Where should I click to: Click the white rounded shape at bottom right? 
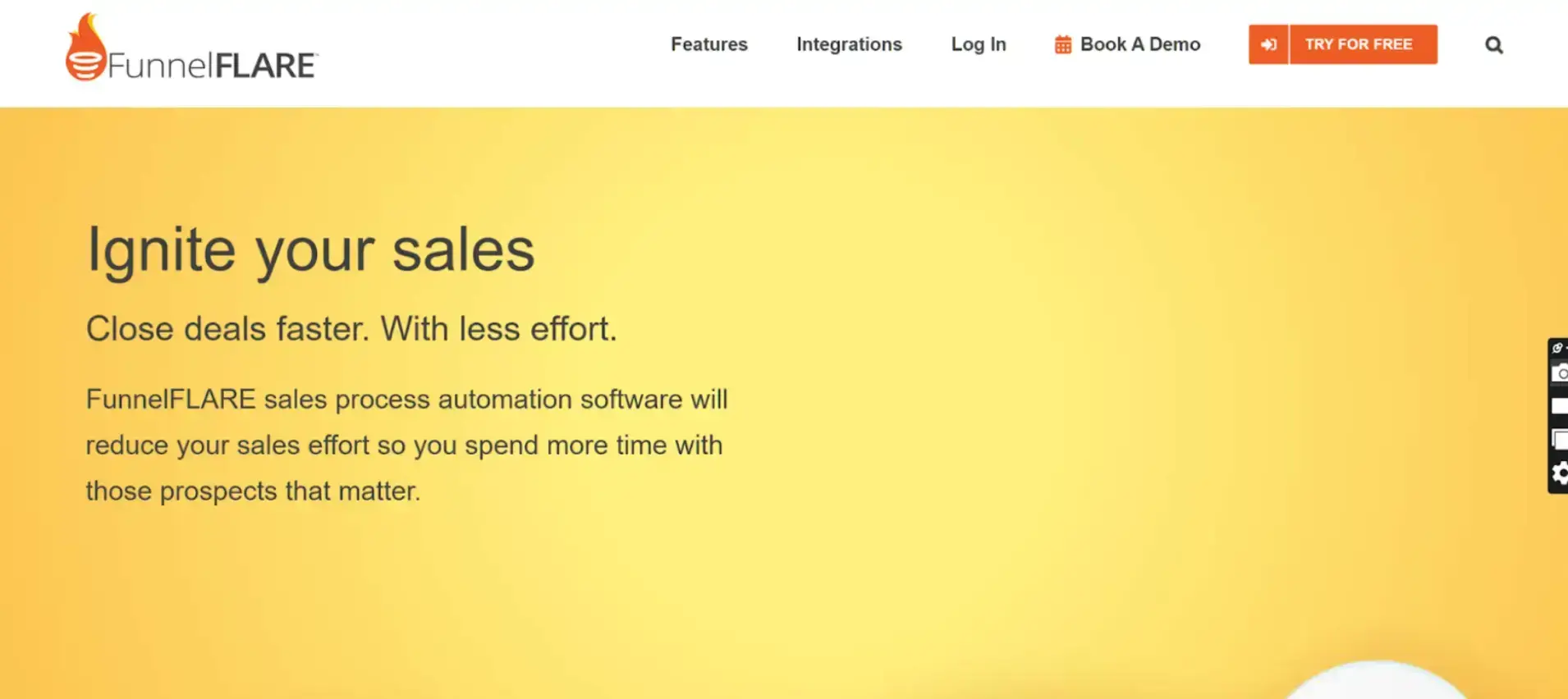click(1376, 682)
